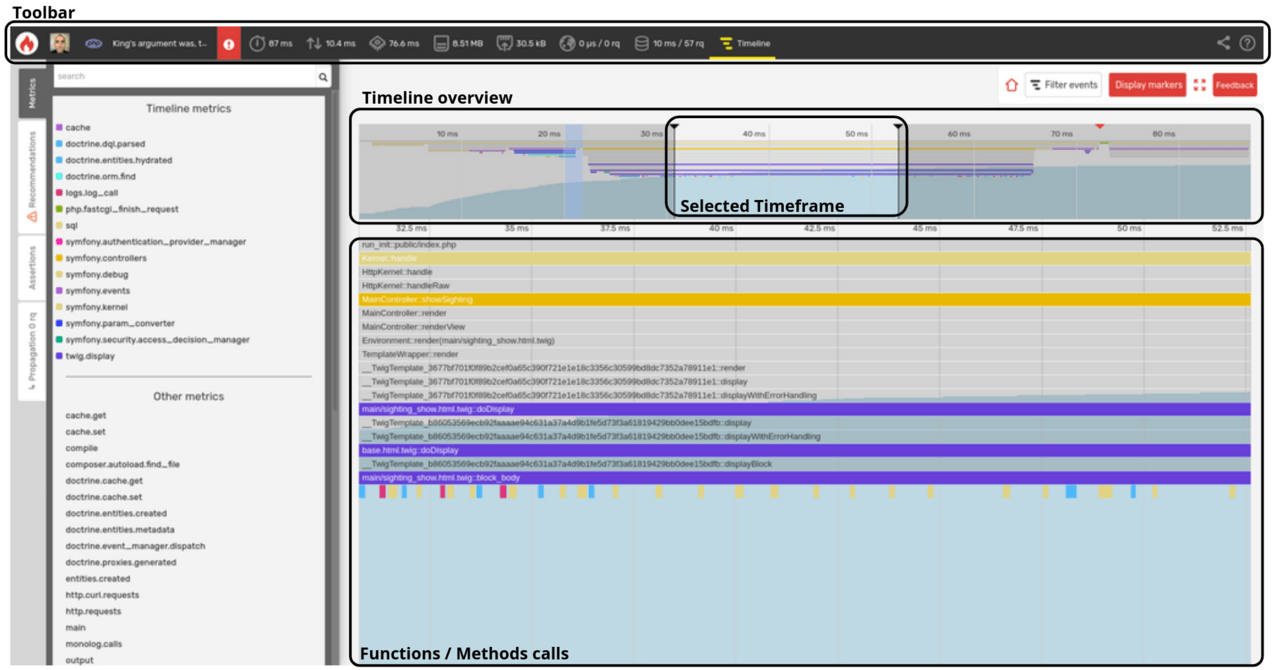Screen dimensions: 1280x670
Task: Select the HttpKernel::handleRaw row
Action: pyautogui.click(x=805, y=286)
